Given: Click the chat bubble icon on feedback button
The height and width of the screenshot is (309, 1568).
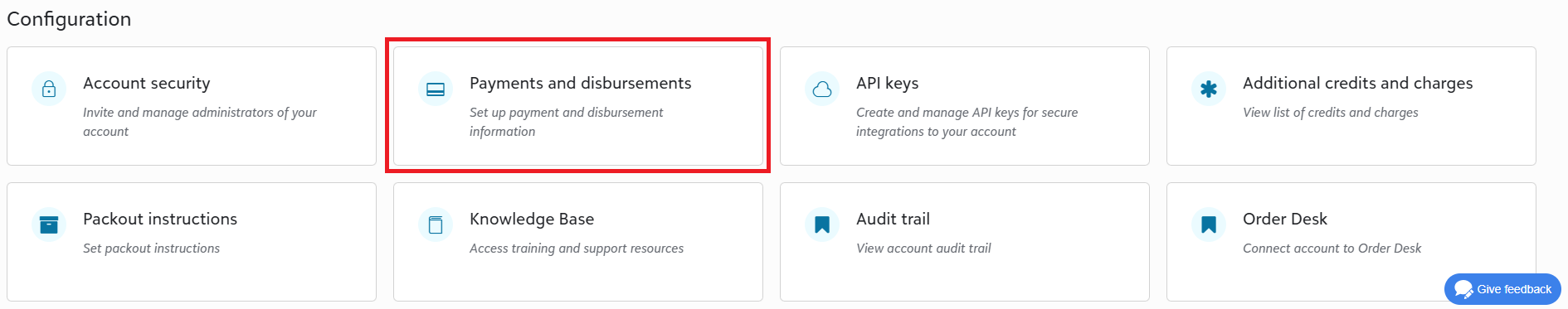Looking at the screenshot, I should point(1463,289).
